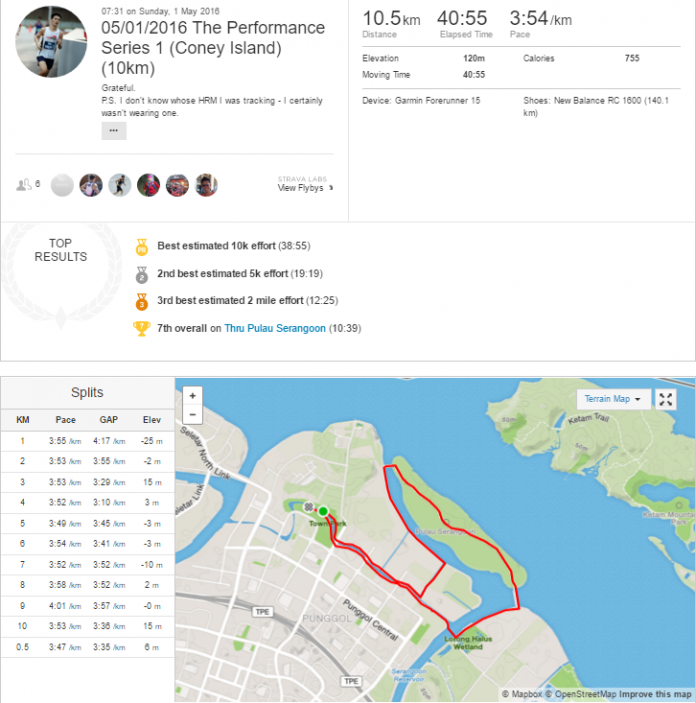
Task: Click the three-dots more options button
Action: point(114,131)
